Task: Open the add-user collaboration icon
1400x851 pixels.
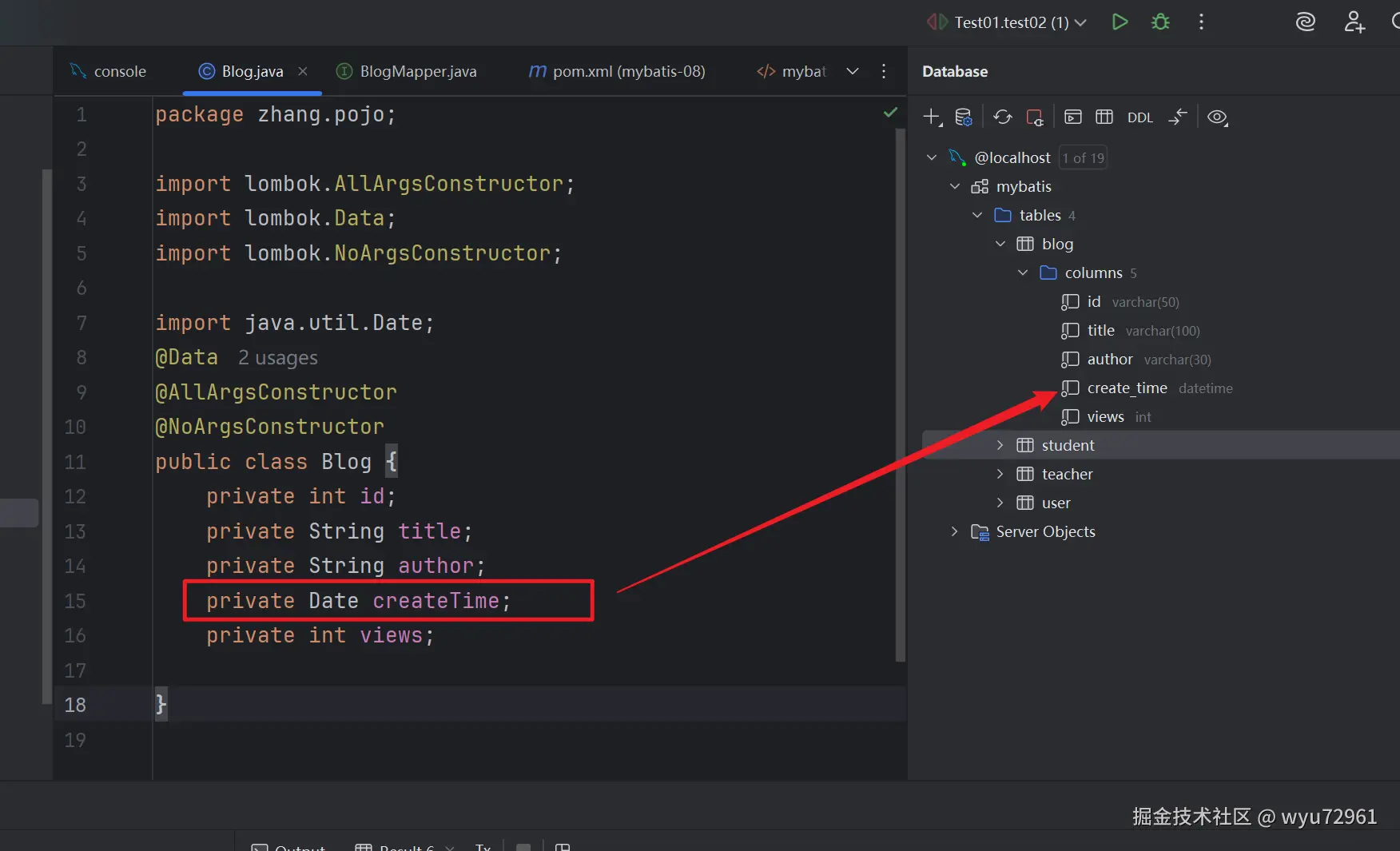Action: point(1354,22)
